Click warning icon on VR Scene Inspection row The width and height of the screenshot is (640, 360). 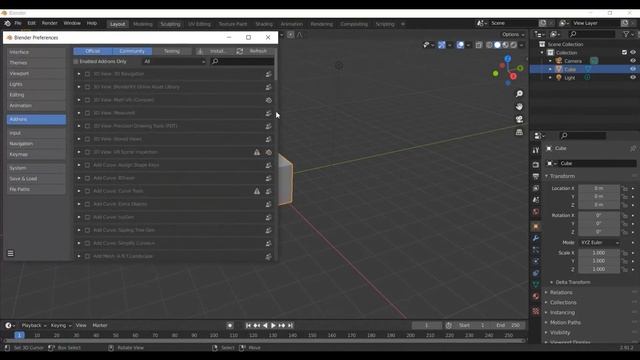(257, 152)
